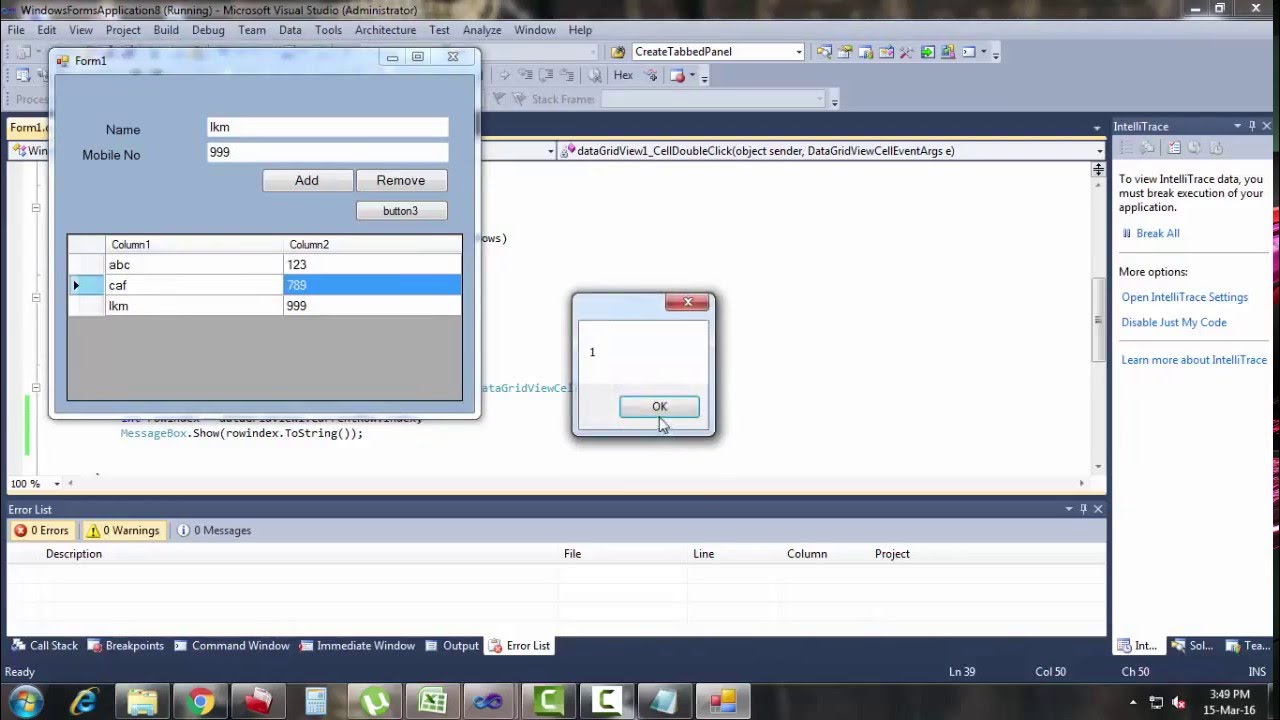The image size is (1280, 720).
Task: Open the Help menu
Action: tap(580, 30)
